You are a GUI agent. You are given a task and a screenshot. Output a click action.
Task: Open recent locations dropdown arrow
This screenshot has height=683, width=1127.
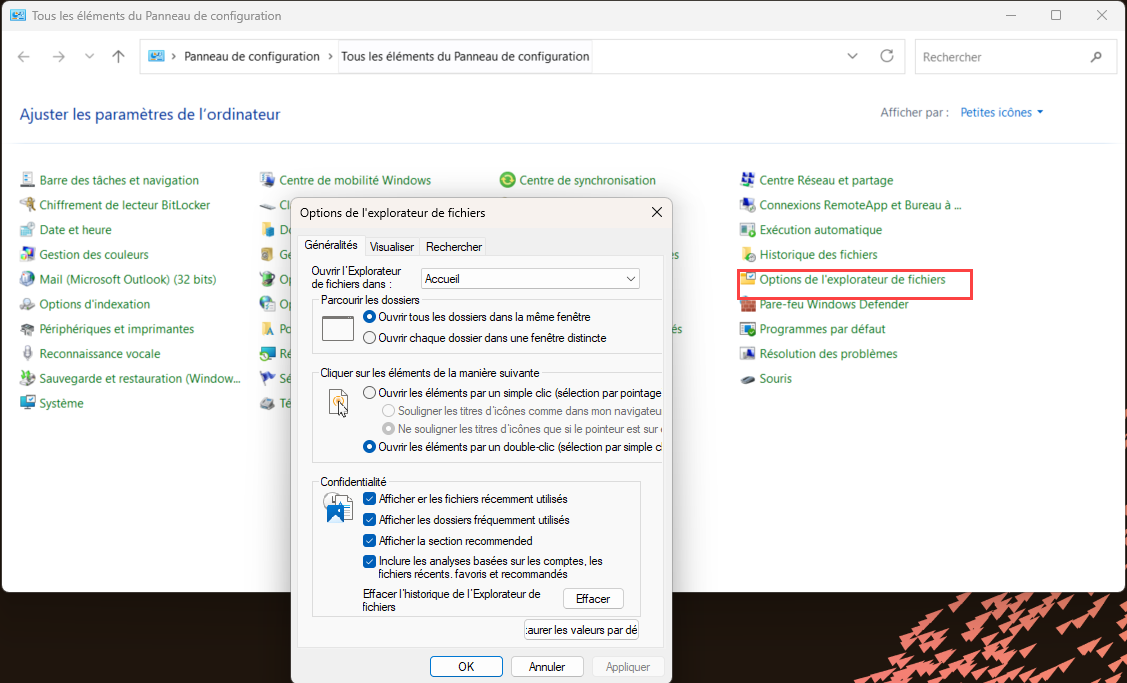89,57
